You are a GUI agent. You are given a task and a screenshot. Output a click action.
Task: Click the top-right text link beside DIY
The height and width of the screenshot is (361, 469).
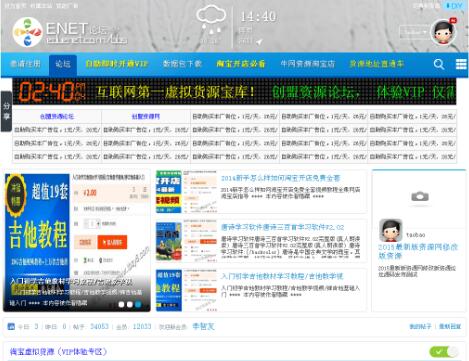(426, 6)
